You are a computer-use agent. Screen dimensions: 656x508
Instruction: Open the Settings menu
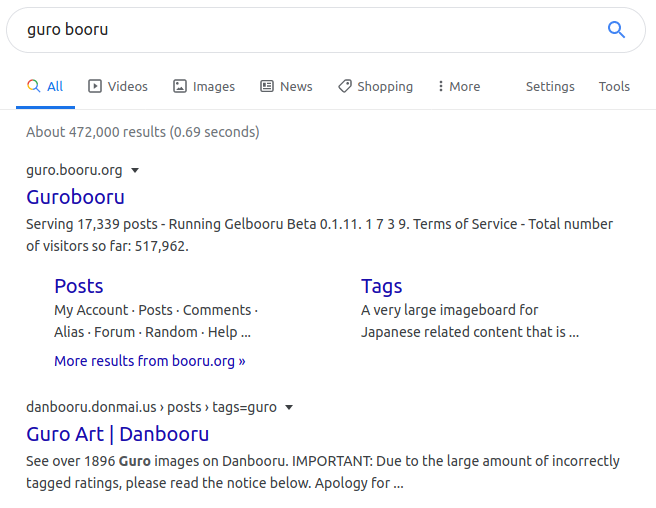pos(550,86)
